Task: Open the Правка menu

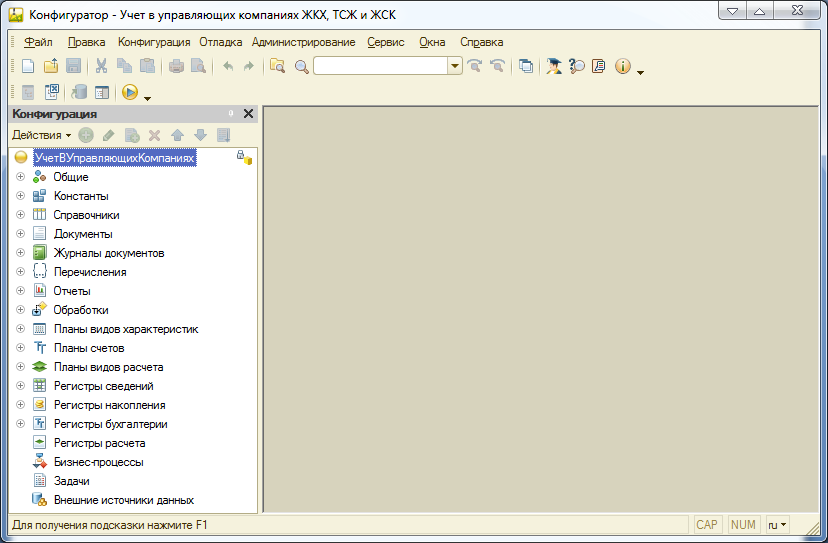Action: tap(86, 42)
